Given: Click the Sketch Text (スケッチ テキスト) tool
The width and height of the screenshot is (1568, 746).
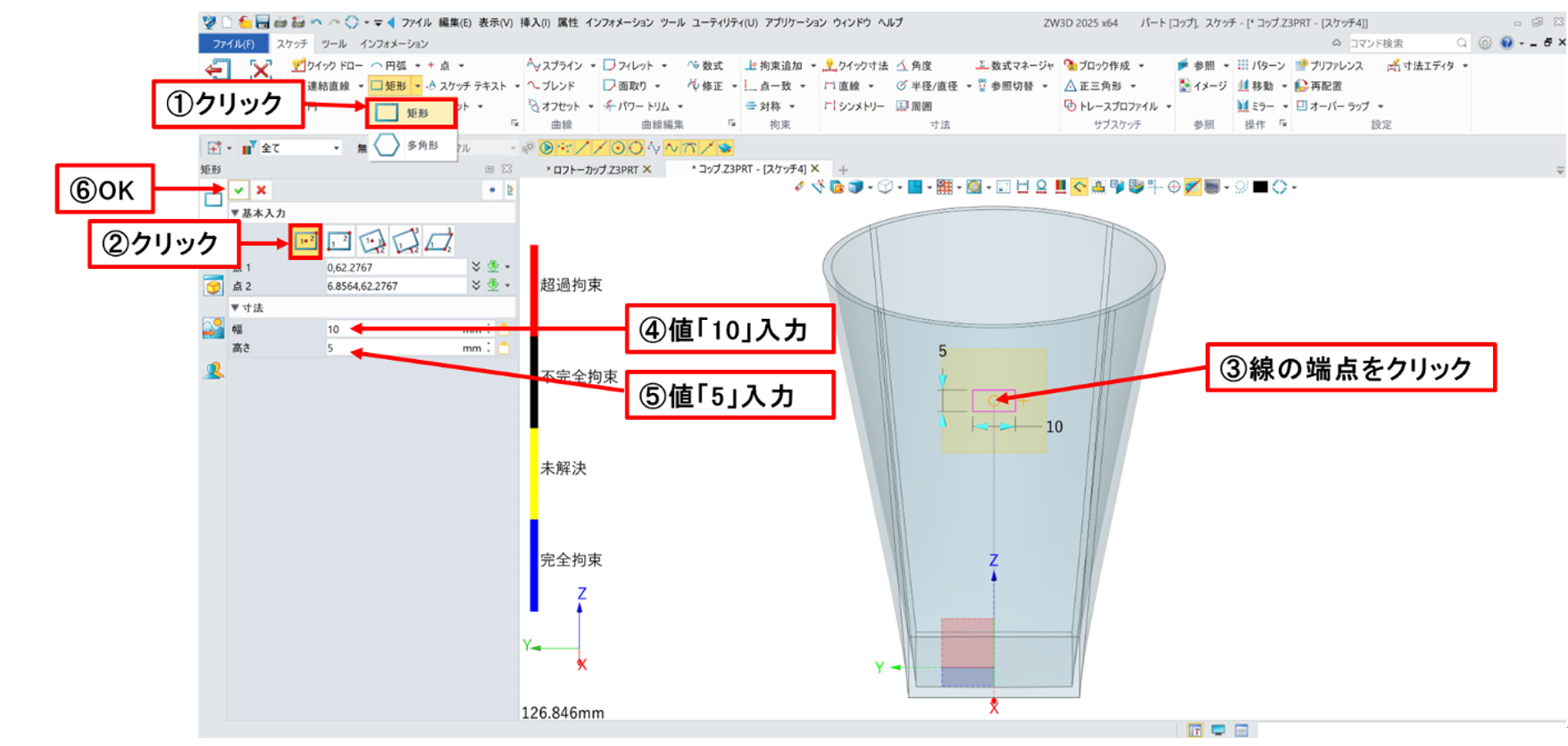Looking at the screenshot, I should point(466,86).
